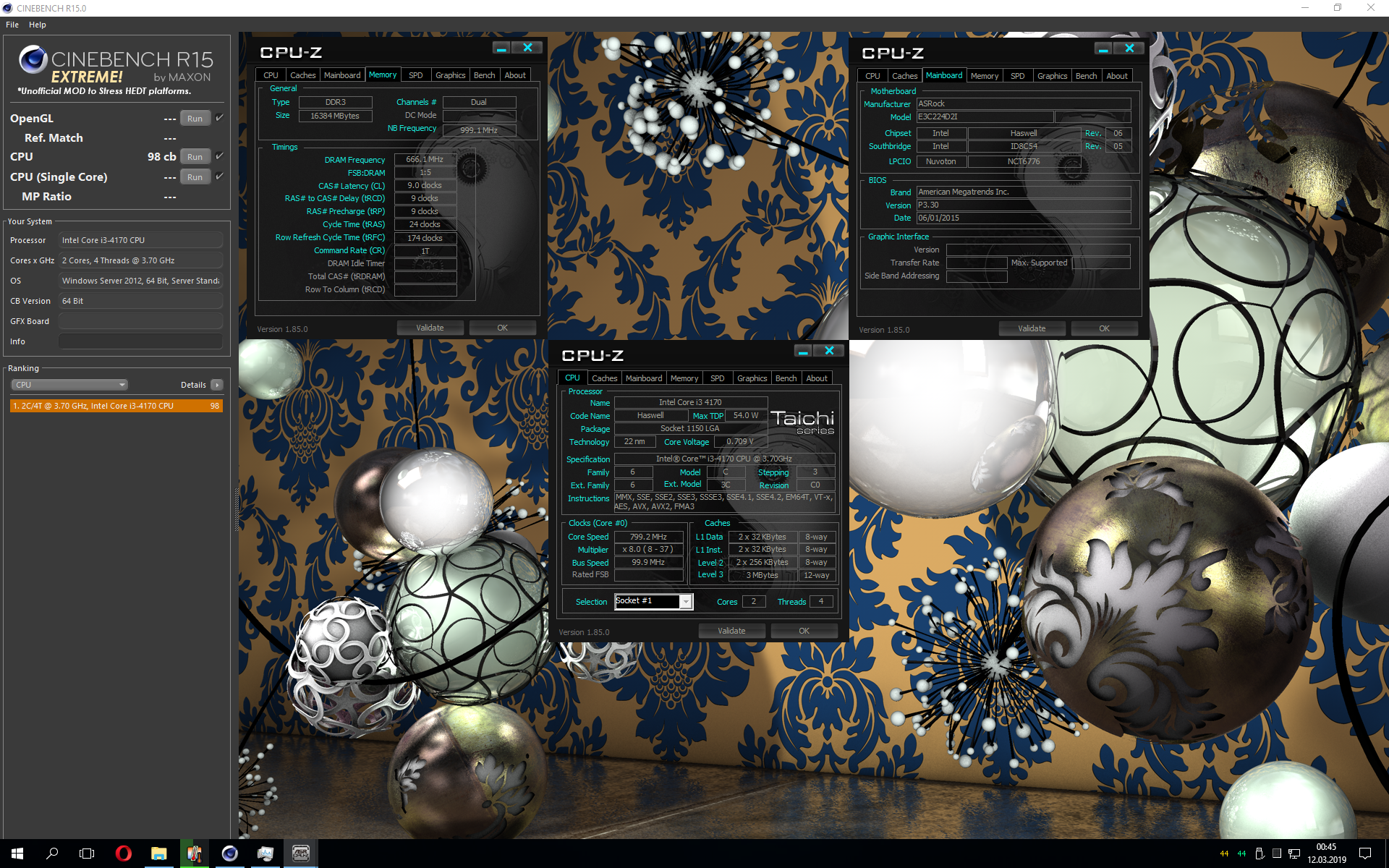
Task: Open Bench tab in Mainboard window
Action: [1086, 76]
